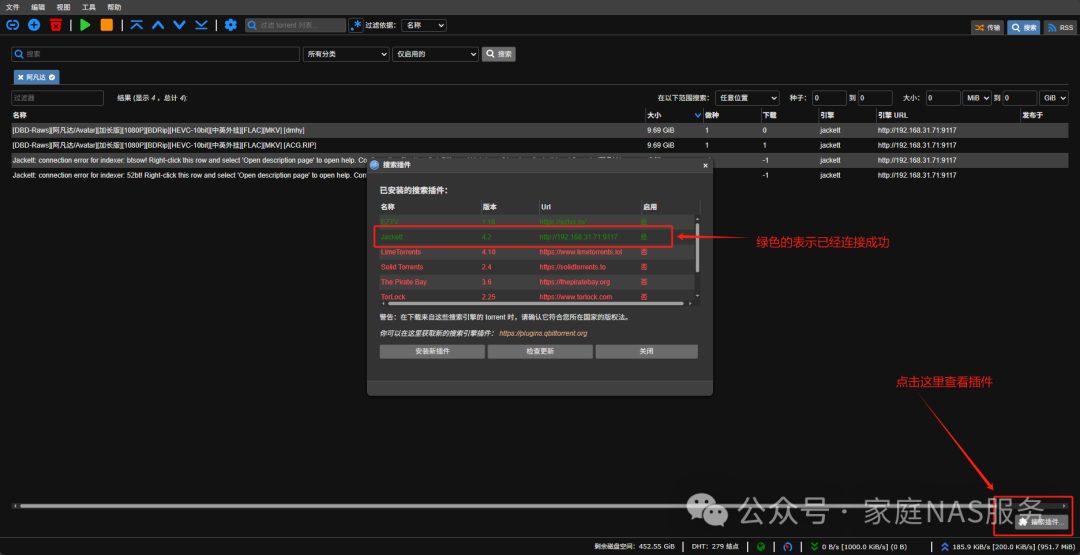Open the 帮助 menu

click(x=114, y=7)
